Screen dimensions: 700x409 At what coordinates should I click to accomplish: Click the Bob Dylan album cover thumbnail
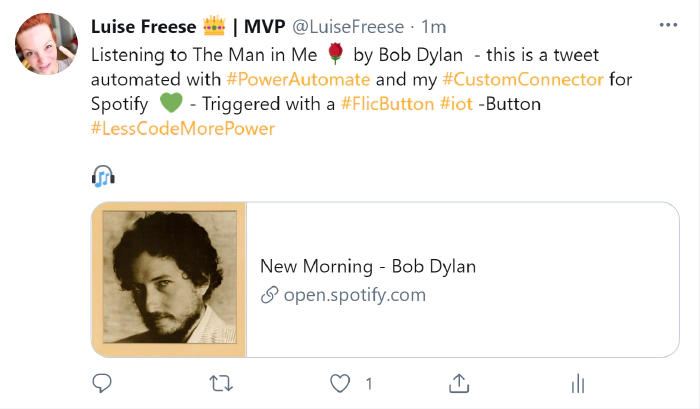click(169, 280)
